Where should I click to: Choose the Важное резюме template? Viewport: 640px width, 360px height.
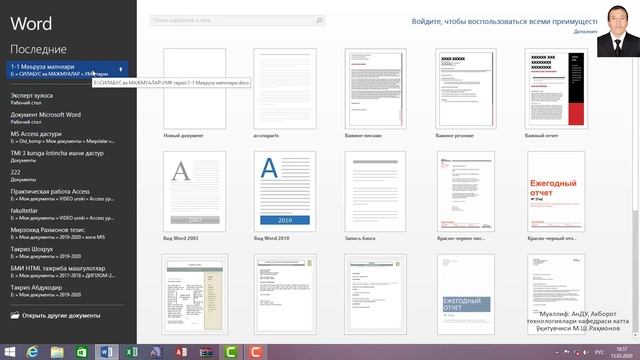click(x=466, y=89)
